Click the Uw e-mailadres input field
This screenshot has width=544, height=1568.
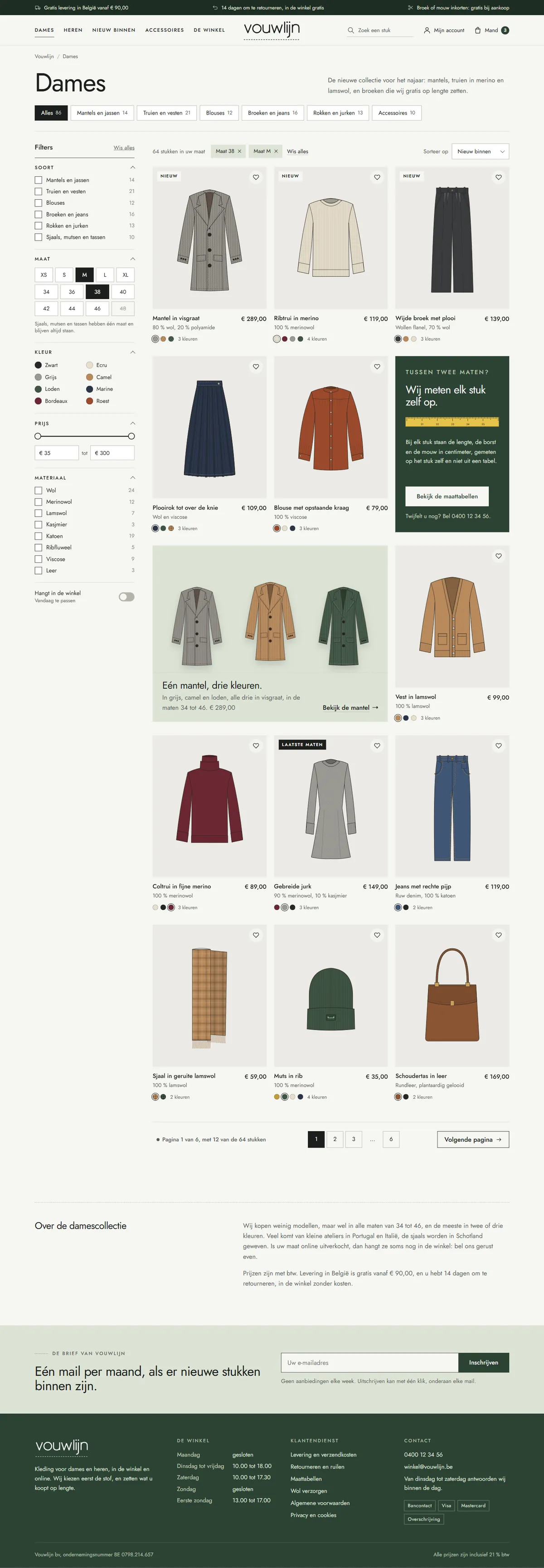tap(369, 1362)
